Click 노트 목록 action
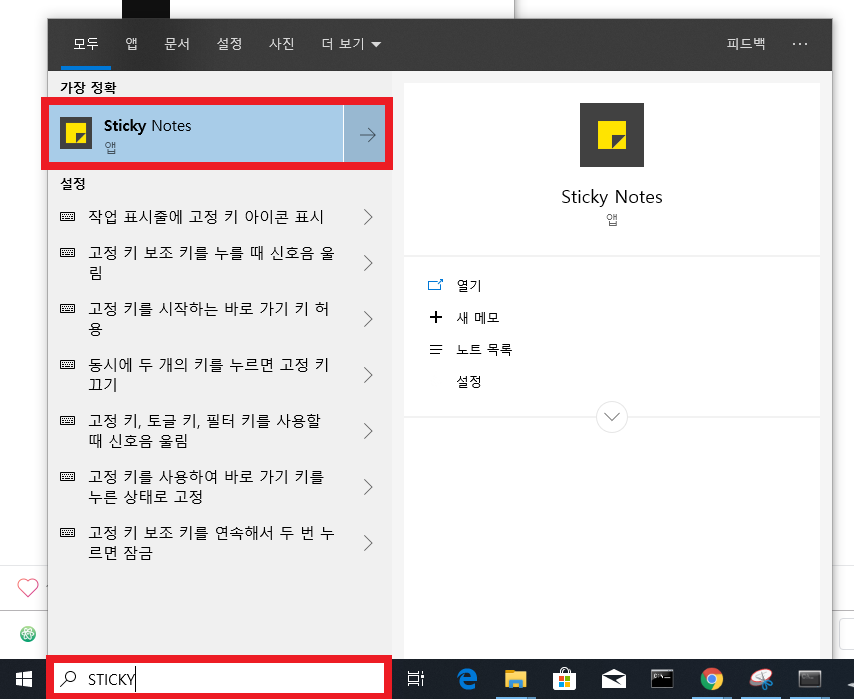 pos(484,349)
